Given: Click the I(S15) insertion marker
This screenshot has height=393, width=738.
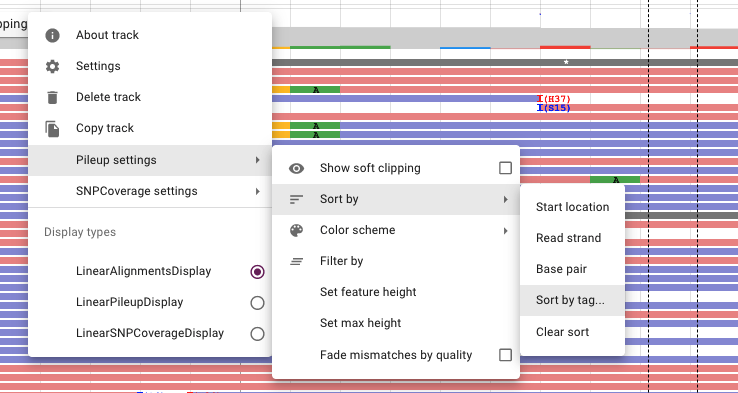Looking at the screenshot, I should point(554,108).
